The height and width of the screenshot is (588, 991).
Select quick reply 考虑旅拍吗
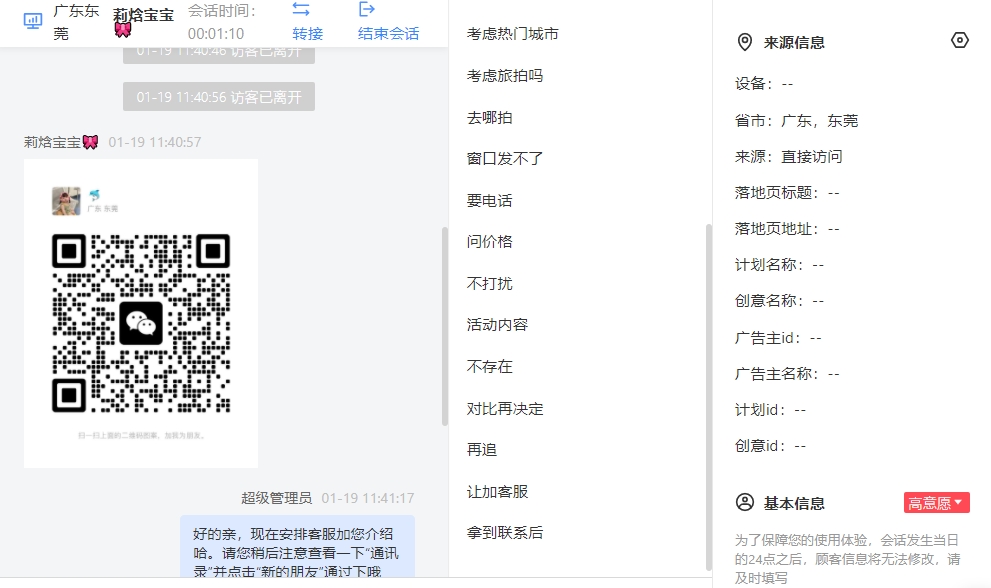pyautogui.click(x=505, y=76)
